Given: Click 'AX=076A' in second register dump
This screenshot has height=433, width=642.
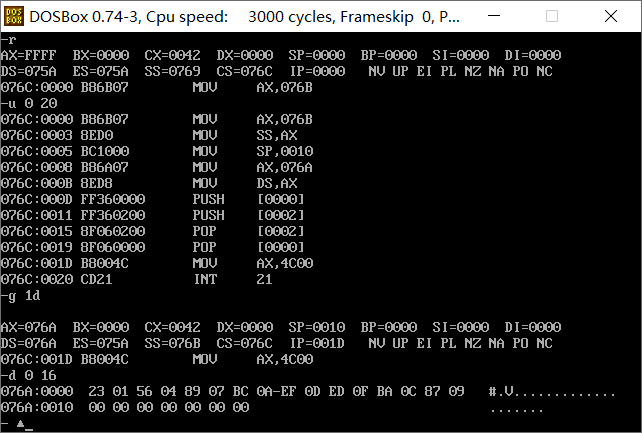Looking at the screenshot, I should pyautogui.click(x=29, y=327).
